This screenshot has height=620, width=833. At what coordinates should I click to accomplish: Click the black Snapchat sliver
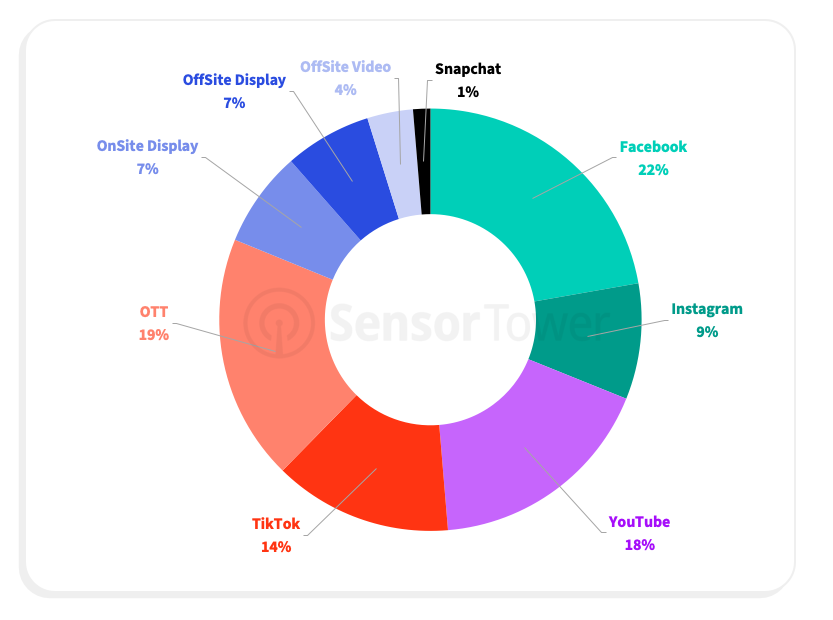[x=423, y=160]
